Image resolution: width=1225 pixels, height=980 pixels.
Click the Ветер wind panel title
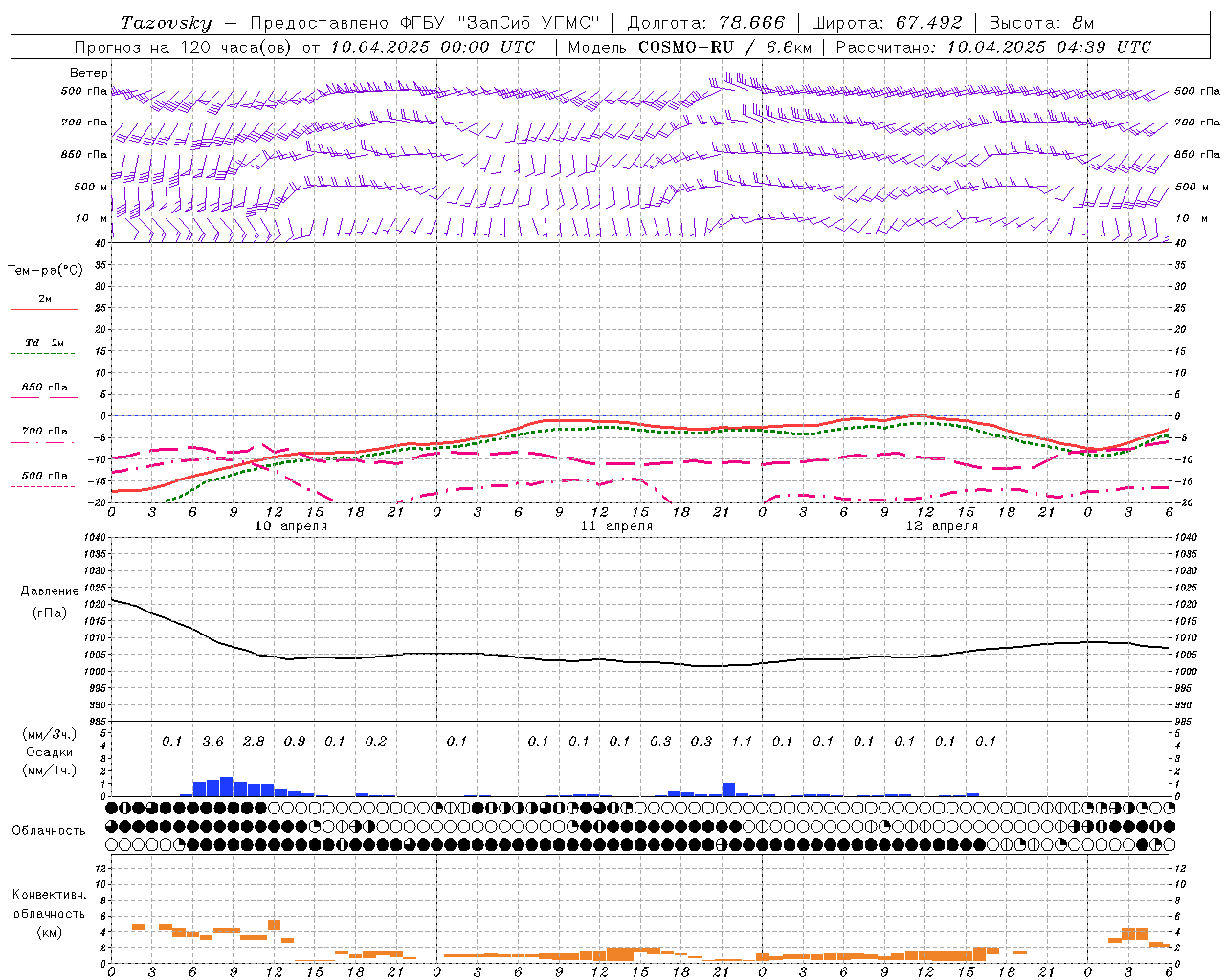tap(89, 73)
